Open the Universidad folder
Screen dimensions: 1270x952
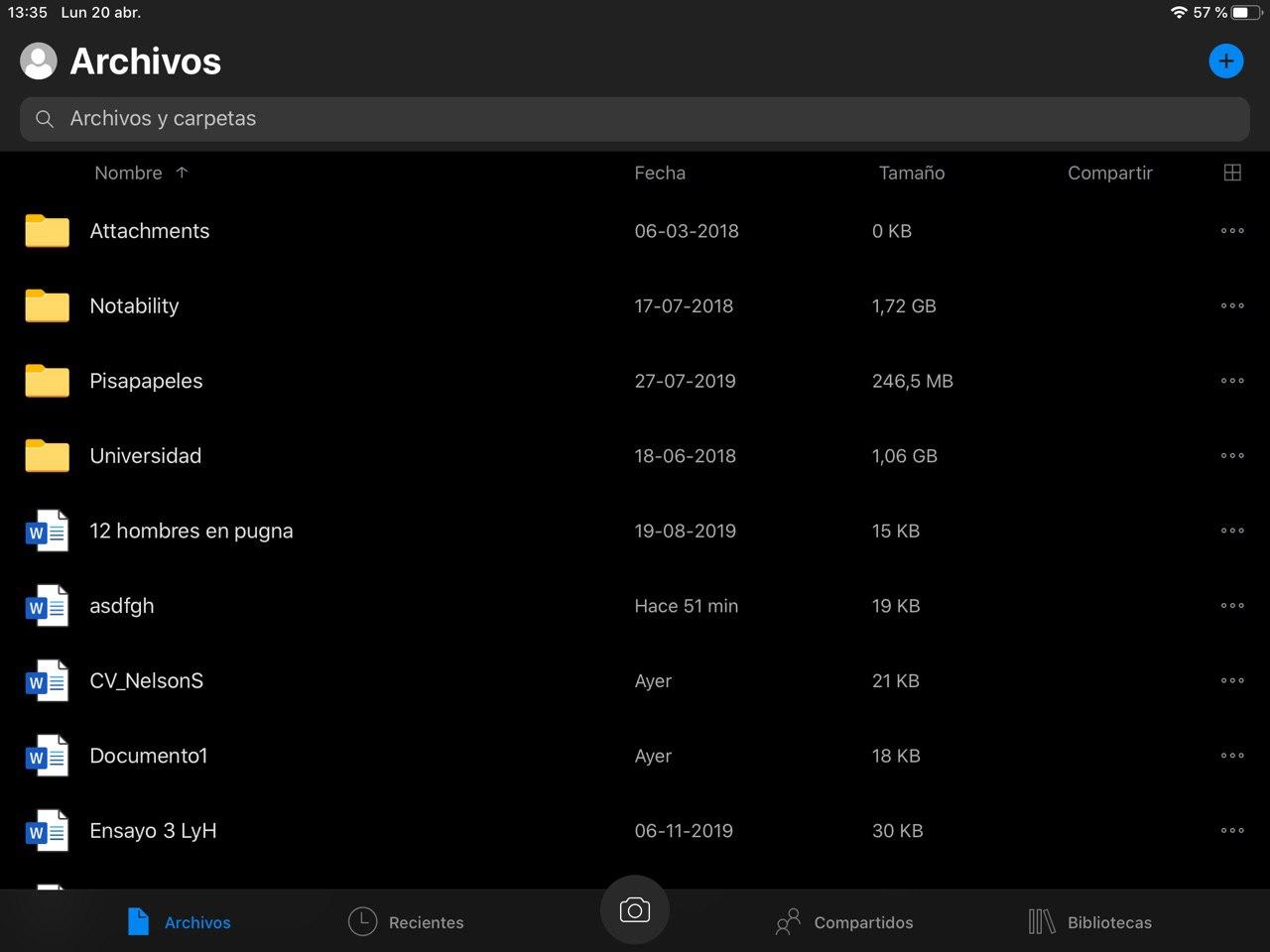[146, 456]
